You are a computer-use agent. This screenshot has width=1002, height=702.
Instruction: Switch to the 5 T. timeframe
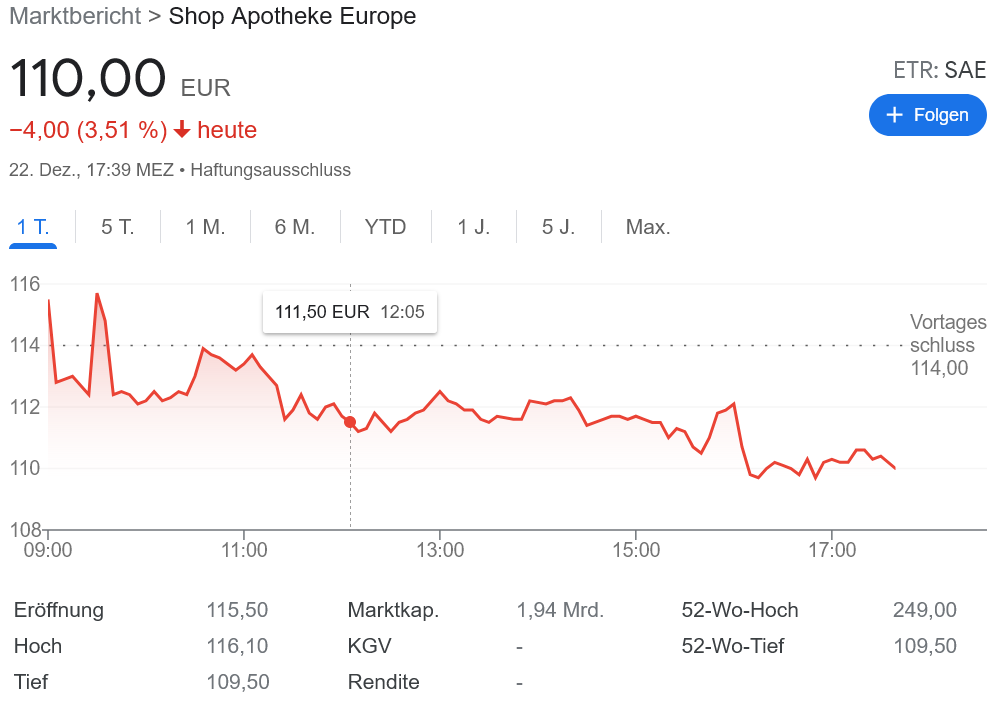click(x=117, y=227)
